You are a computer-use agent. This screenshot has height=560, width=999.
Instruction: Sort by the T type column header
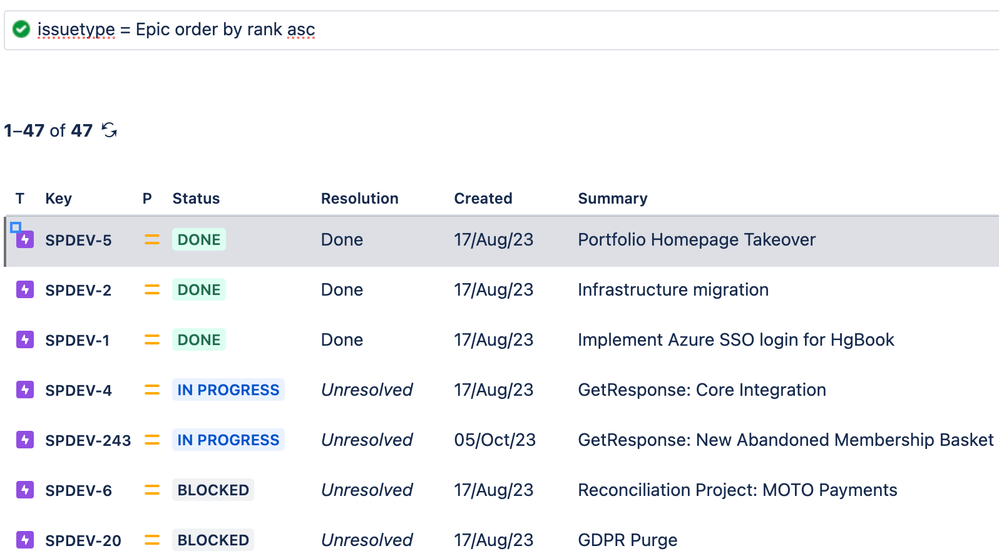[20, 199]
